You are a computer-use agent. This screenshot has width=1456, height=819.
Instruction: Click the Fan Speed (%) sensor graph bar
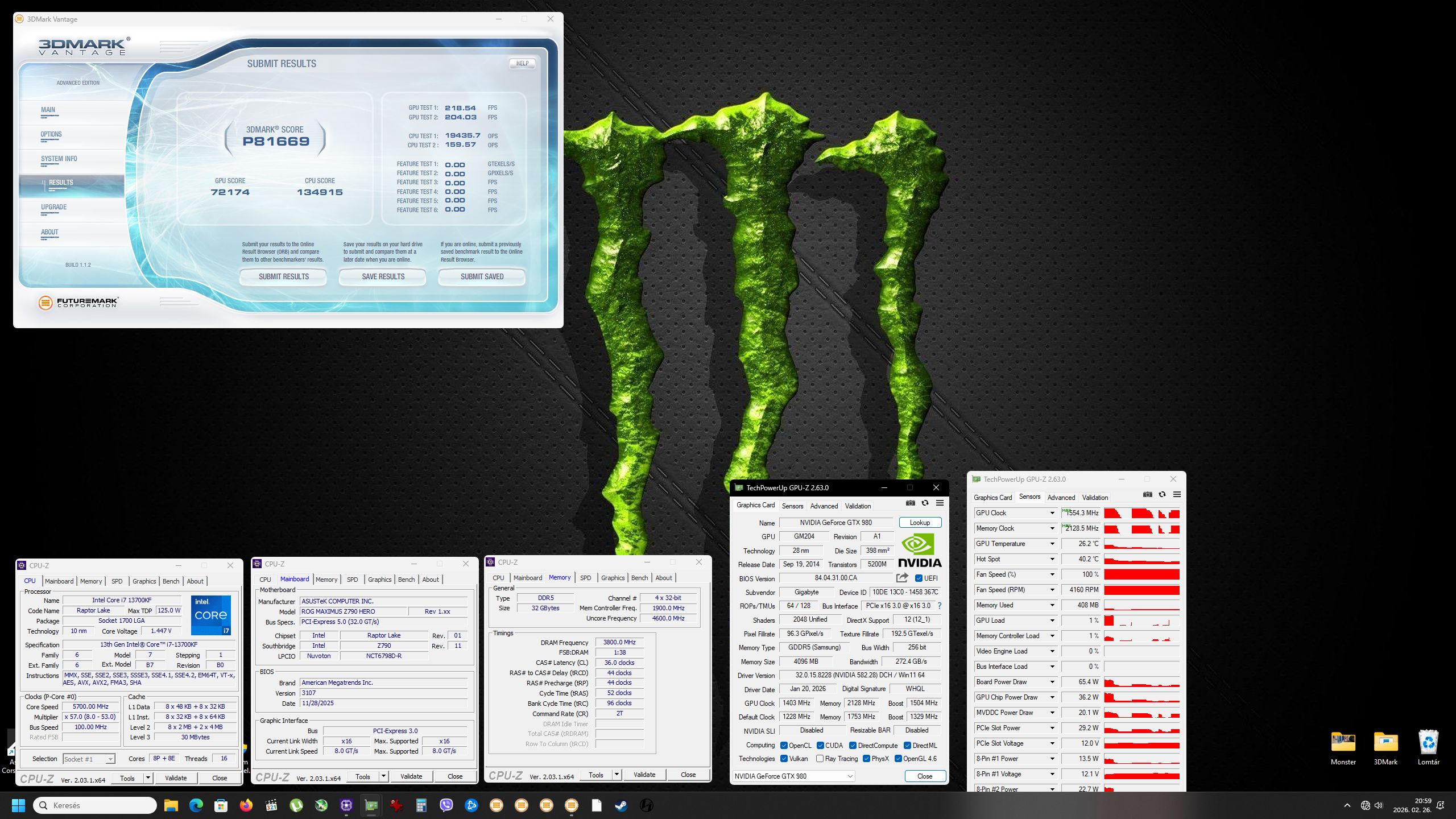[1141, 574]
